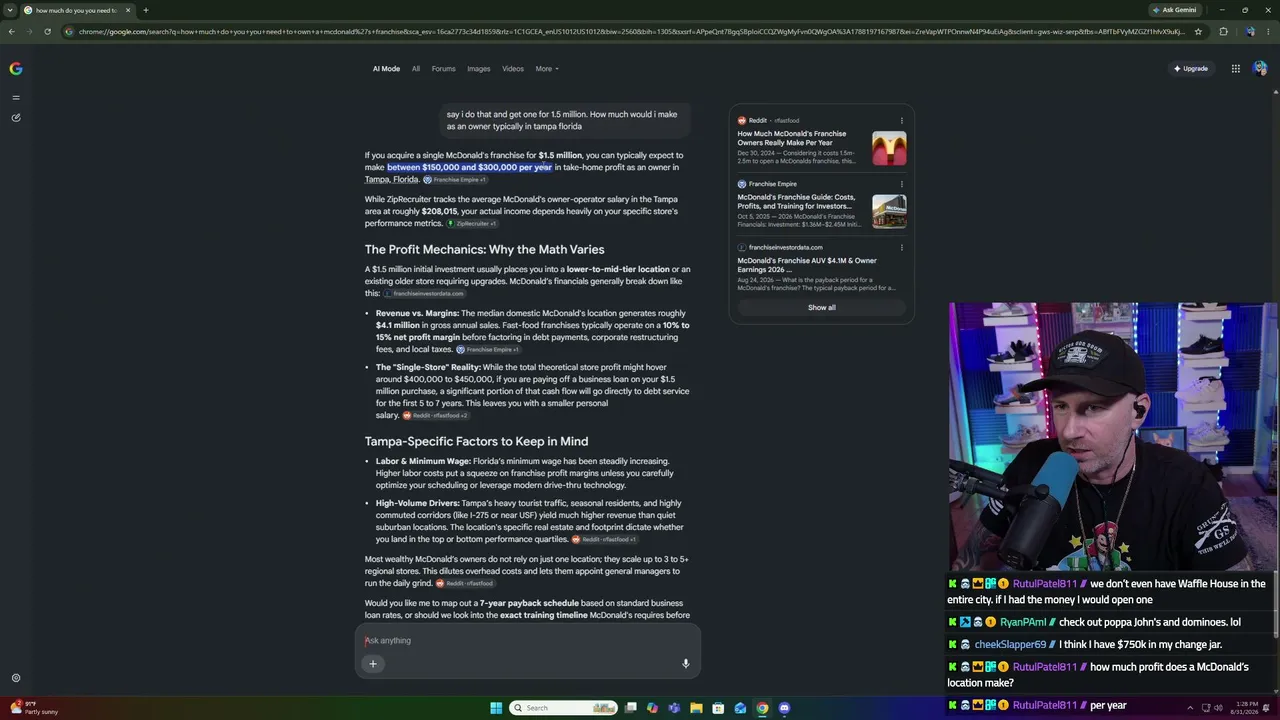Bookmark this page with the star icon

[x=1198, y=31]
